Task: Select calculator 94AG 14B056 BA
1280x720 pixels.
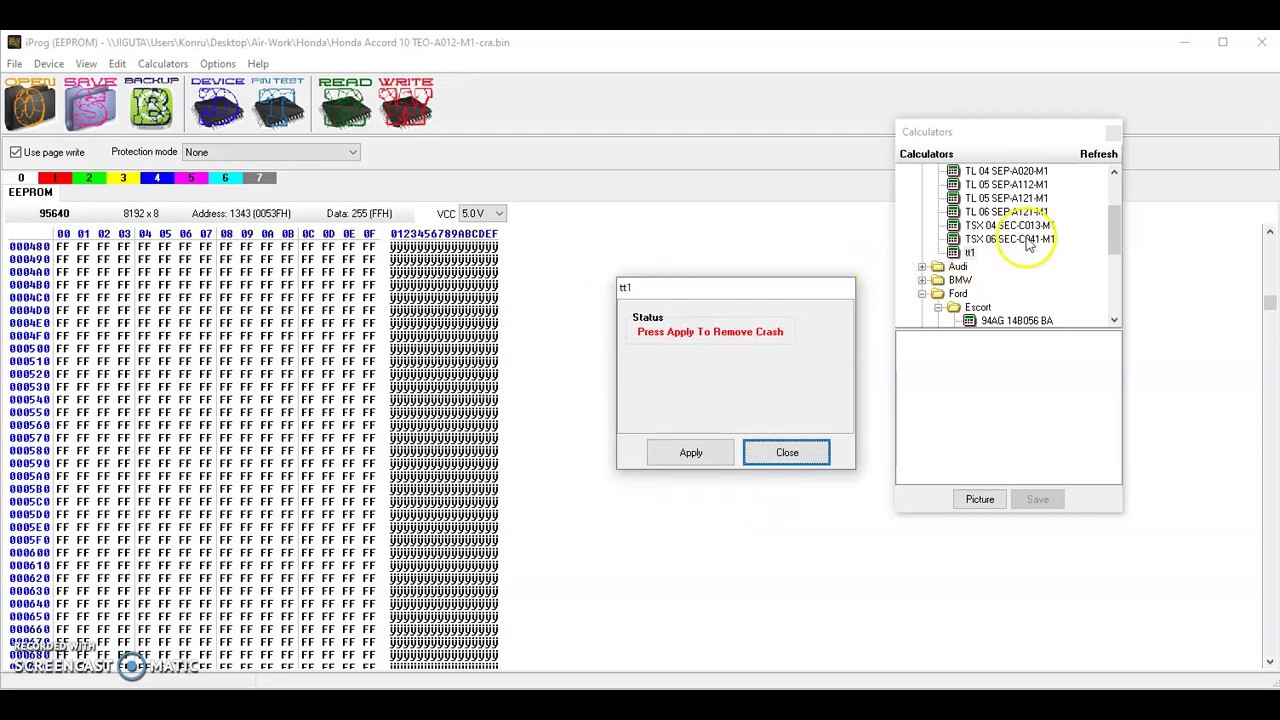Action: 1016,321
